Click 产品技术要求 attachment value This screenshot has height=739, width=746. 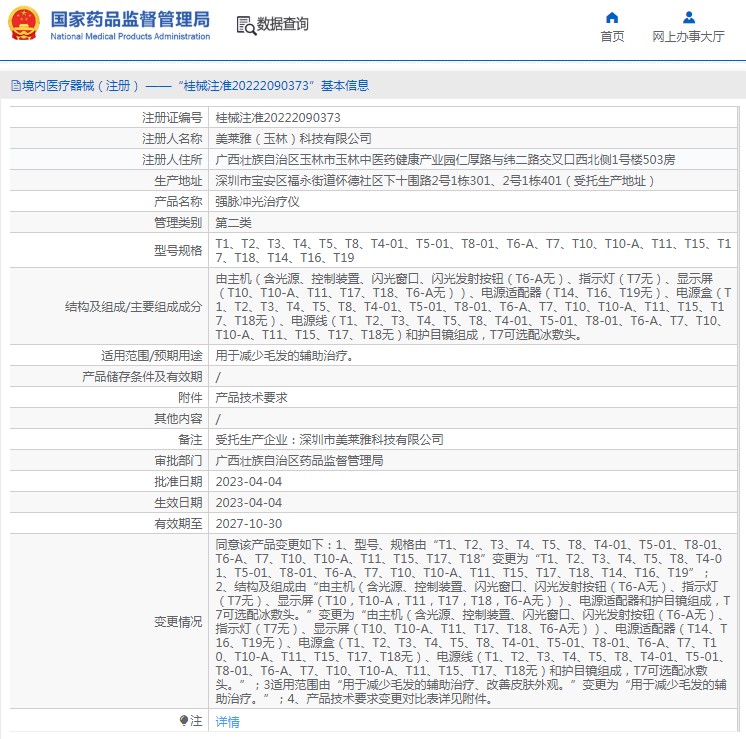(251, 397)
